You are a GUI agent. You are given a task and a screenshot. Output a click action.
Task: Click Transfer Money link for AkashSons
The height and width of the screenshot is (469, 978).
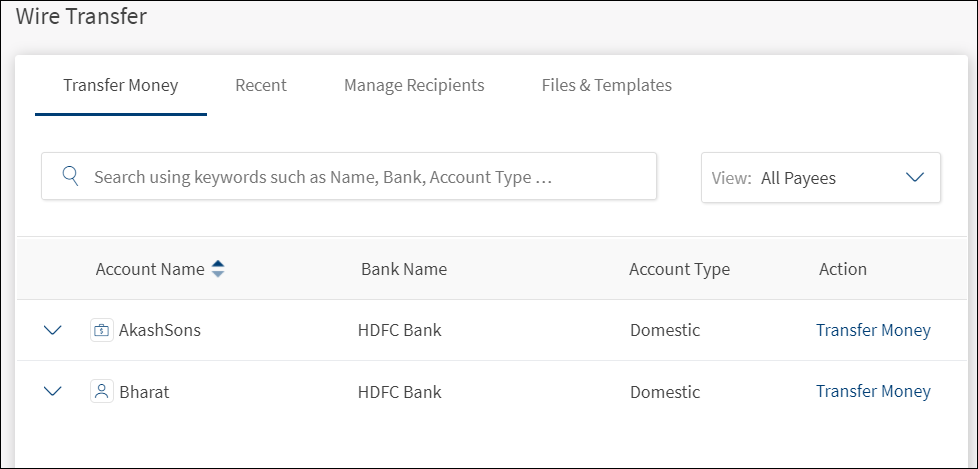[x=873, y=330]
